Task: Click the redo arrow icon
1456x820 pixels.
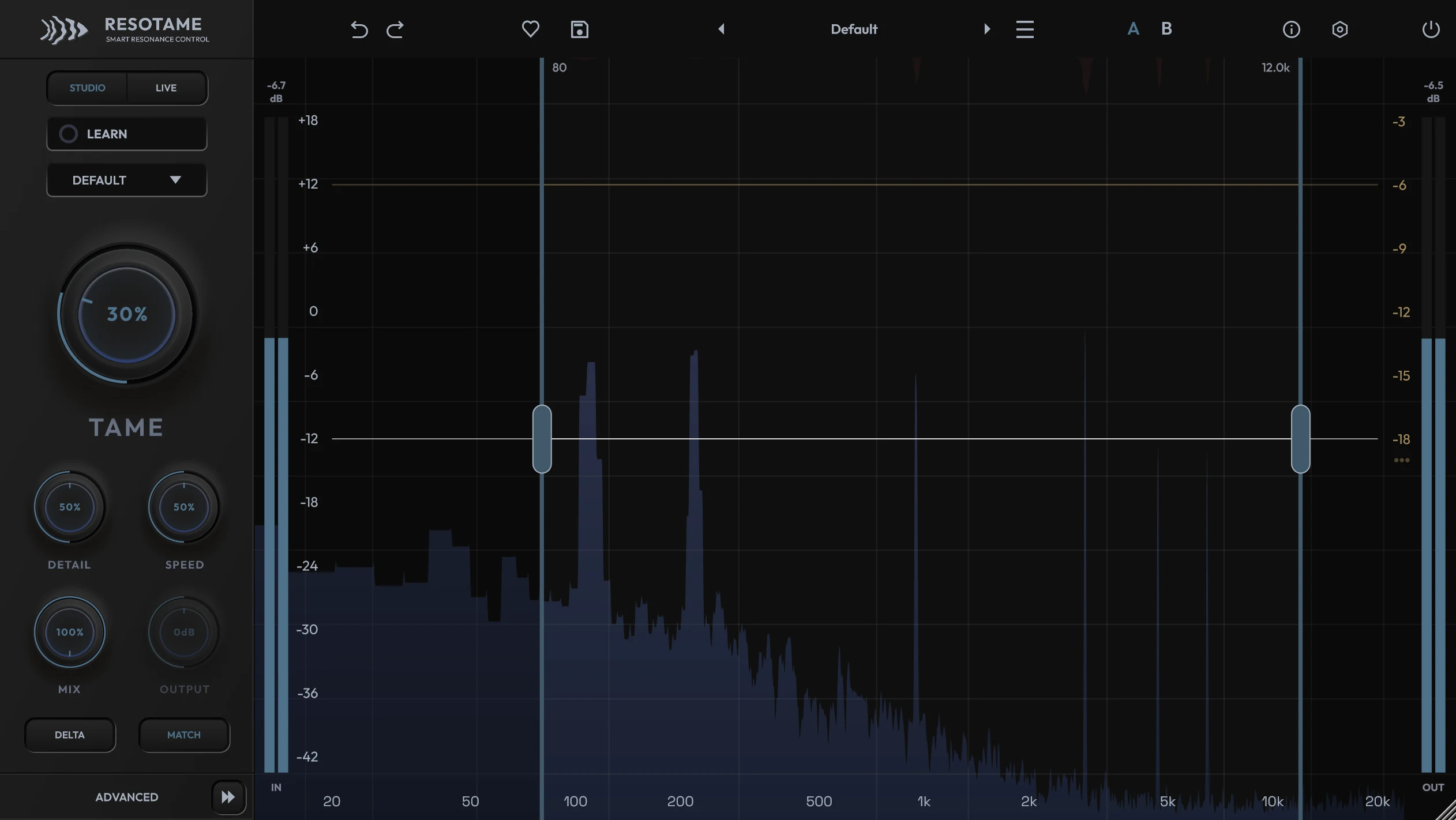Action: click(x=395, y=29)
